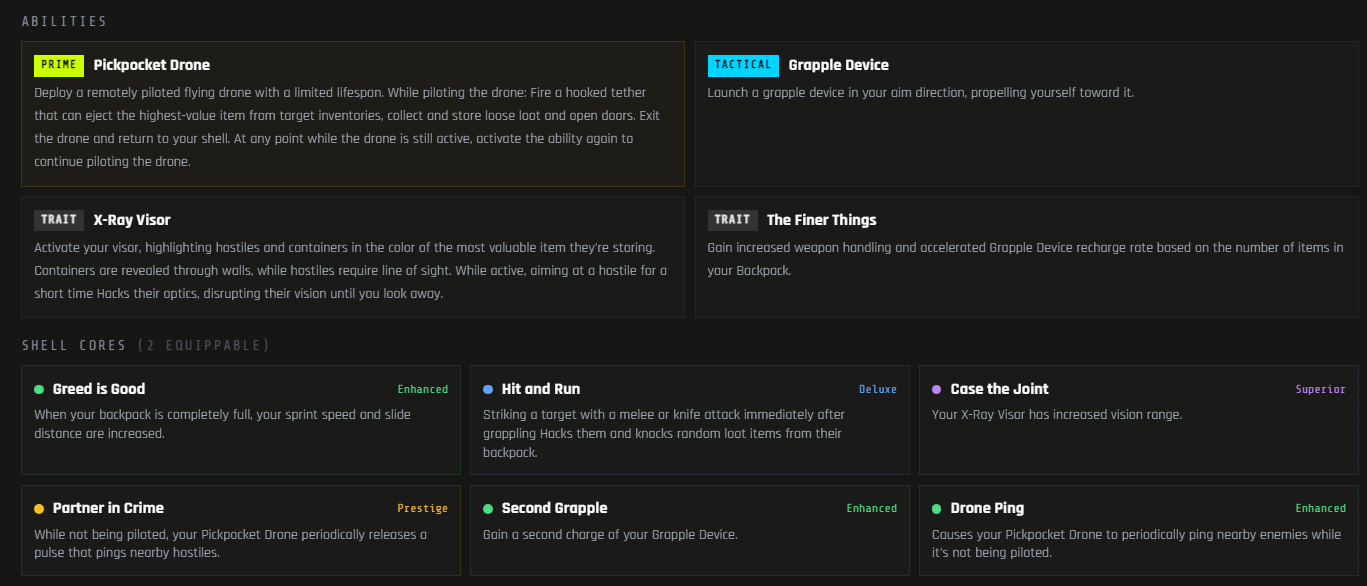Select the Pickpocket Drone ability title
The image size is (1367, 586).
[152, 65]
